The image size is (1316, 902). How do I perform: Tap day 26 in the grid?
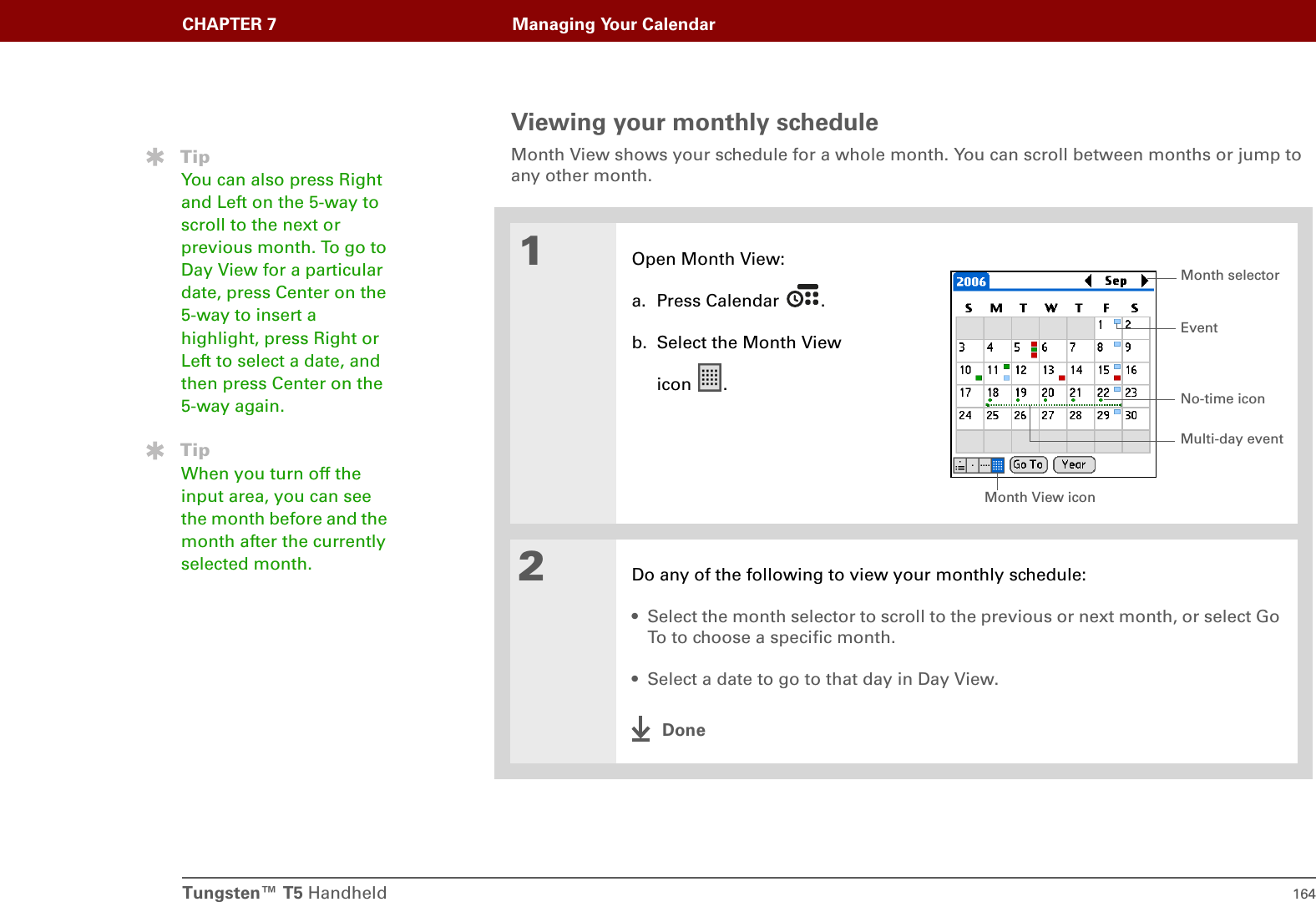[1025, 418]
